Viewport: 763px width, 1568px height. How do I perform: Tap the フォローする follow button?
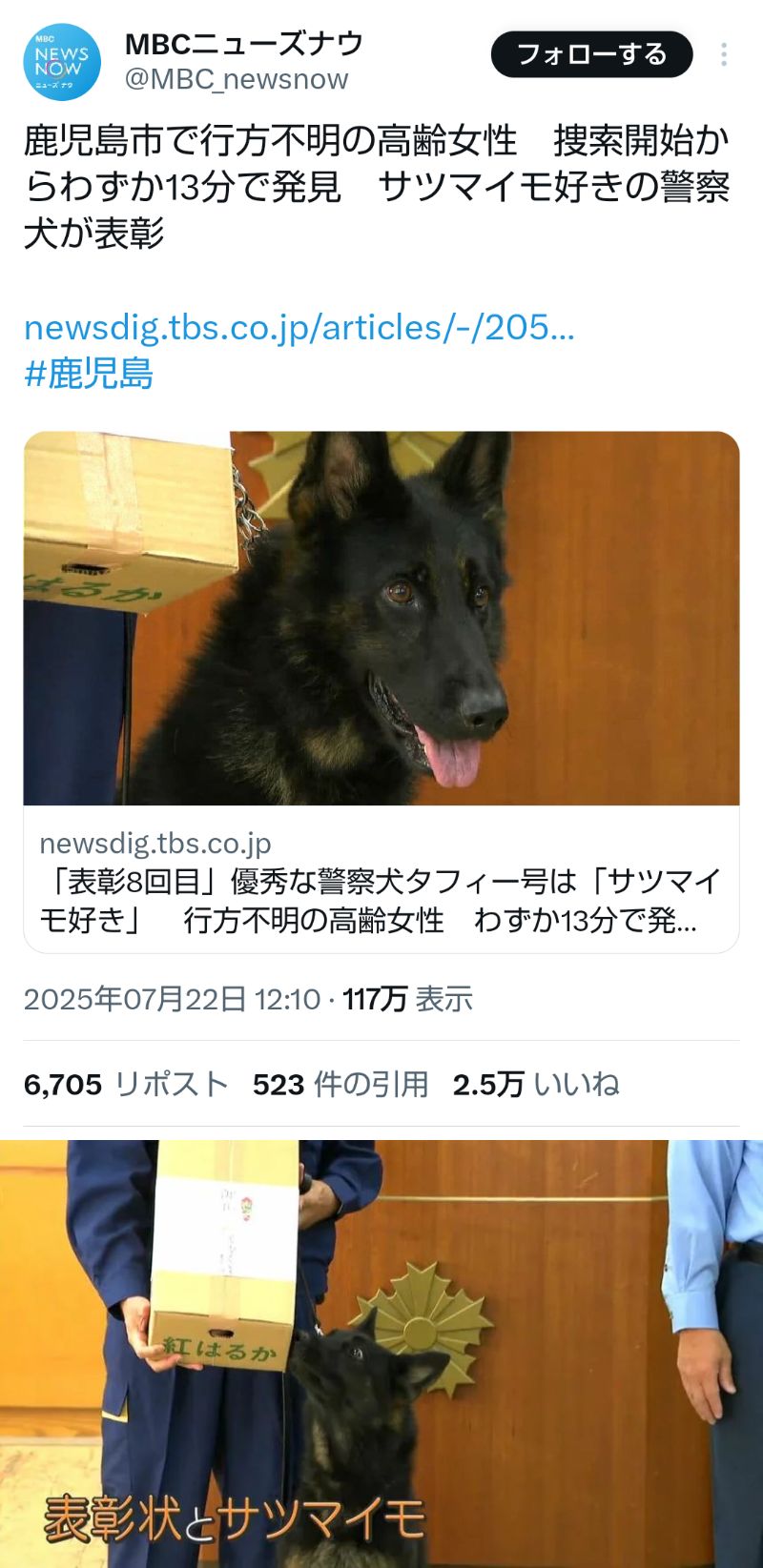pyautogui.click(x=591, y=54)
